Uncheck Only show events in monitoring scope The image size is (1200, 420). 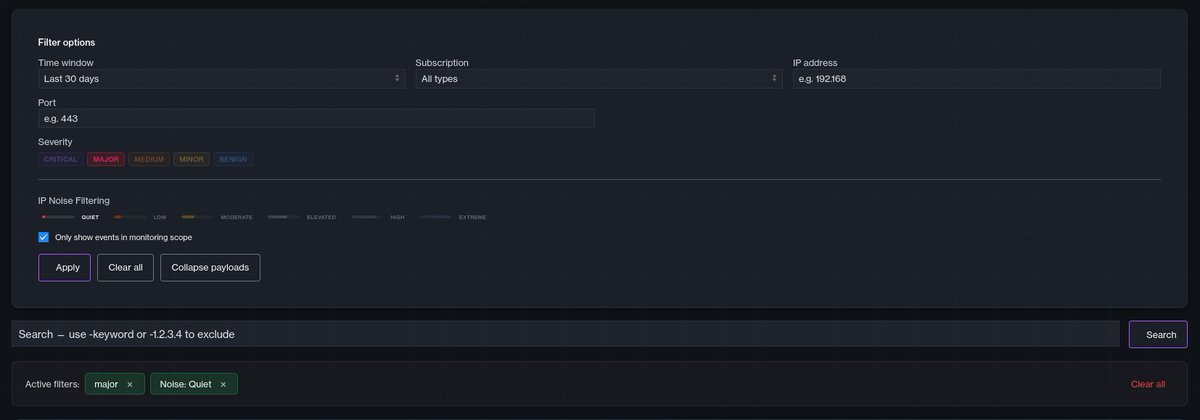click(x=44, y=238)
